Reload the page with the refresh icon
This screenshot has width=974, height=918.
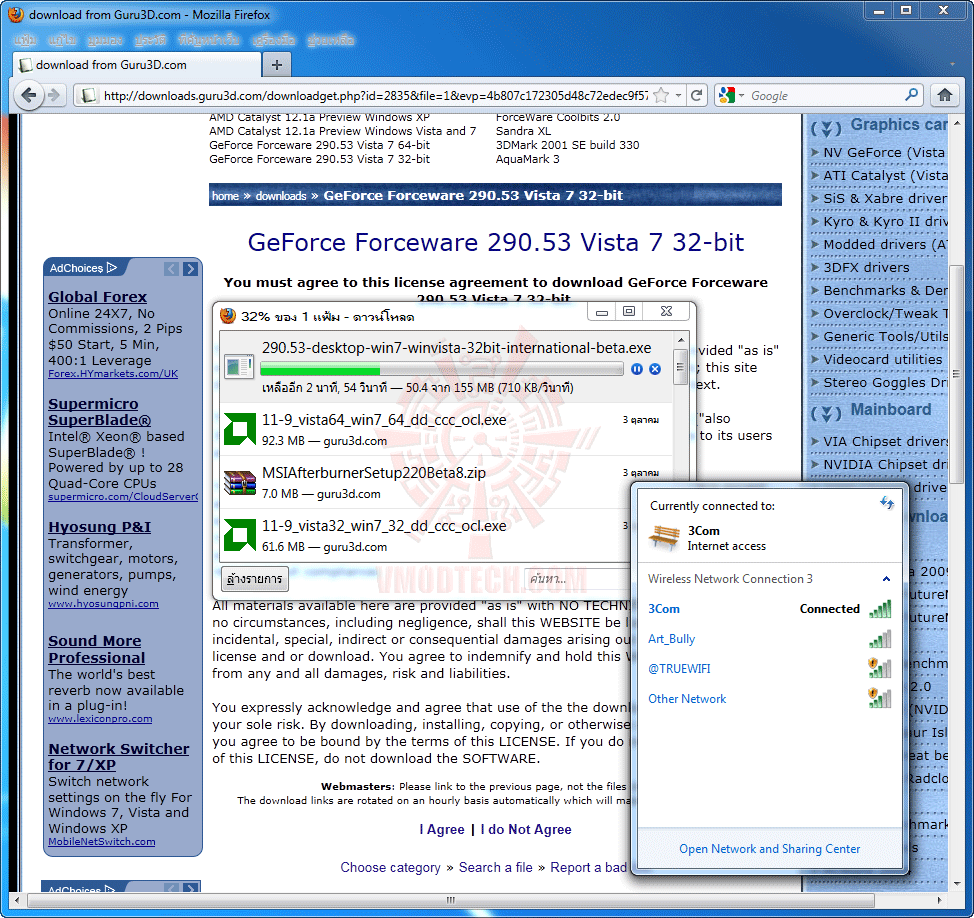tap(696, 95)
